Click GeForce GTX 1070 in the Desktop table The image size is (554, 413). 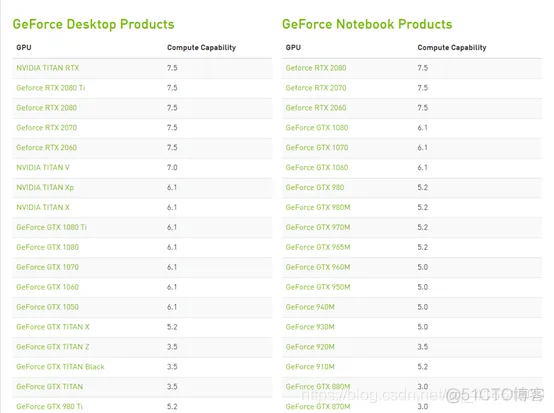click(x=47, y=267)
